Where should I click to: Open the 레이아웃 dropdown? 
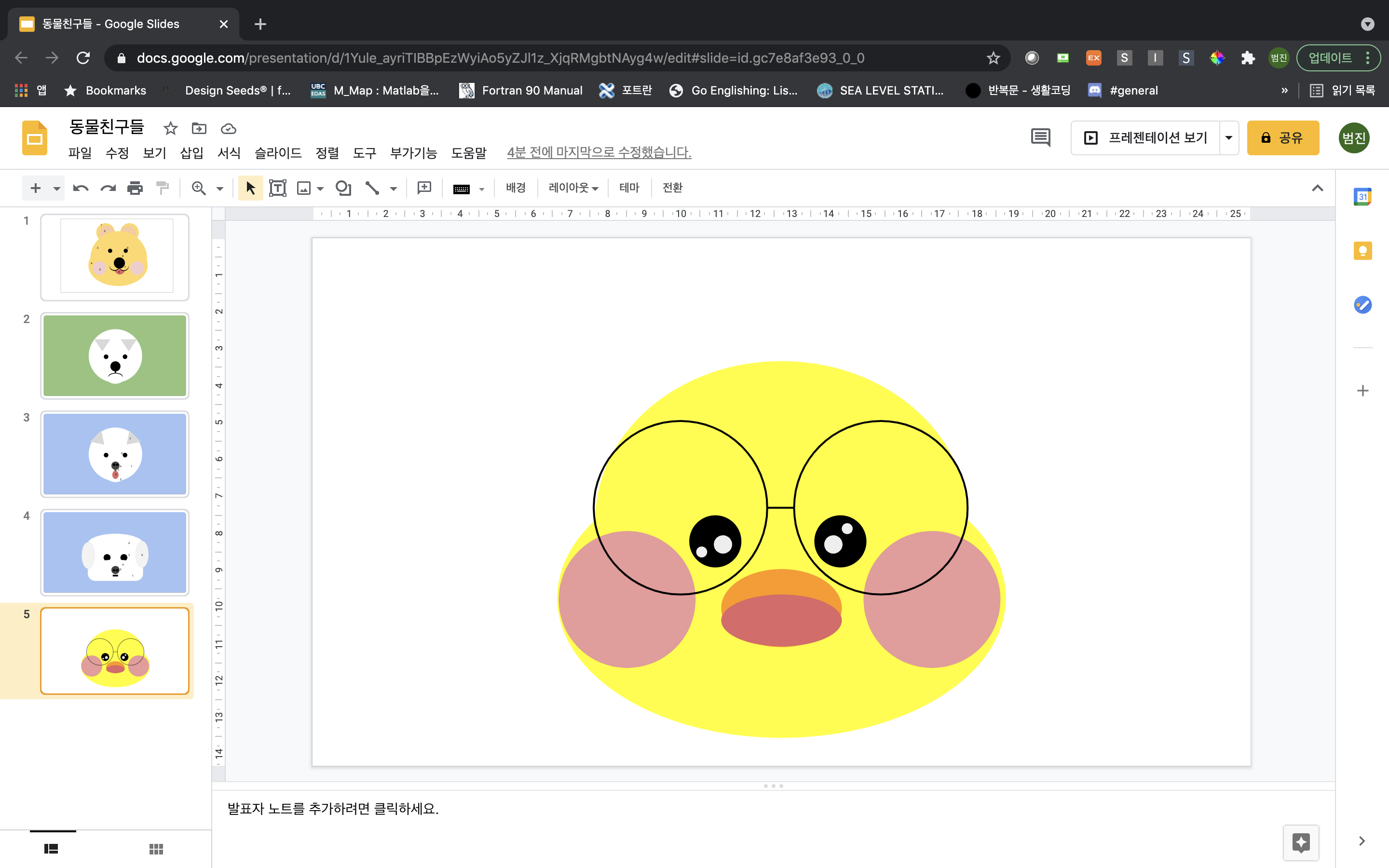[573, 188]
